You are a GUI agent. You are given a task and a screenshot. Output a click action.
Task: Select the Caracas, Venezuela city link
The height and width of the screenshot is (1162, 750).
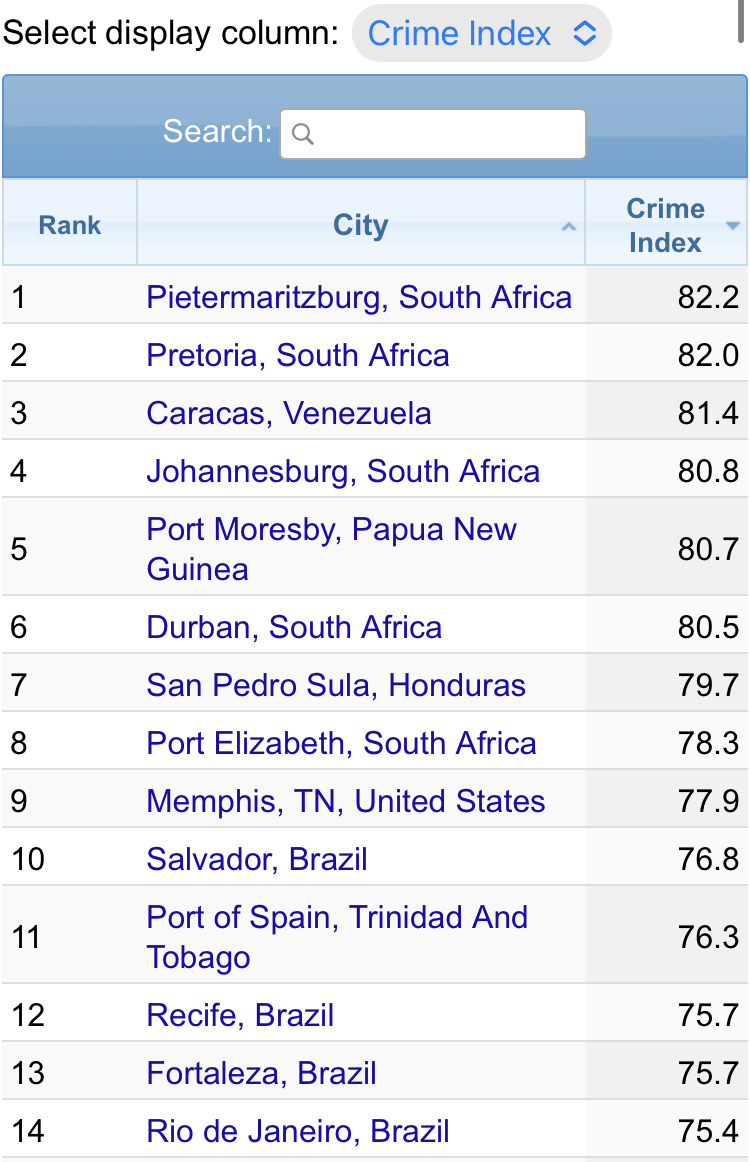coord(289,413)
